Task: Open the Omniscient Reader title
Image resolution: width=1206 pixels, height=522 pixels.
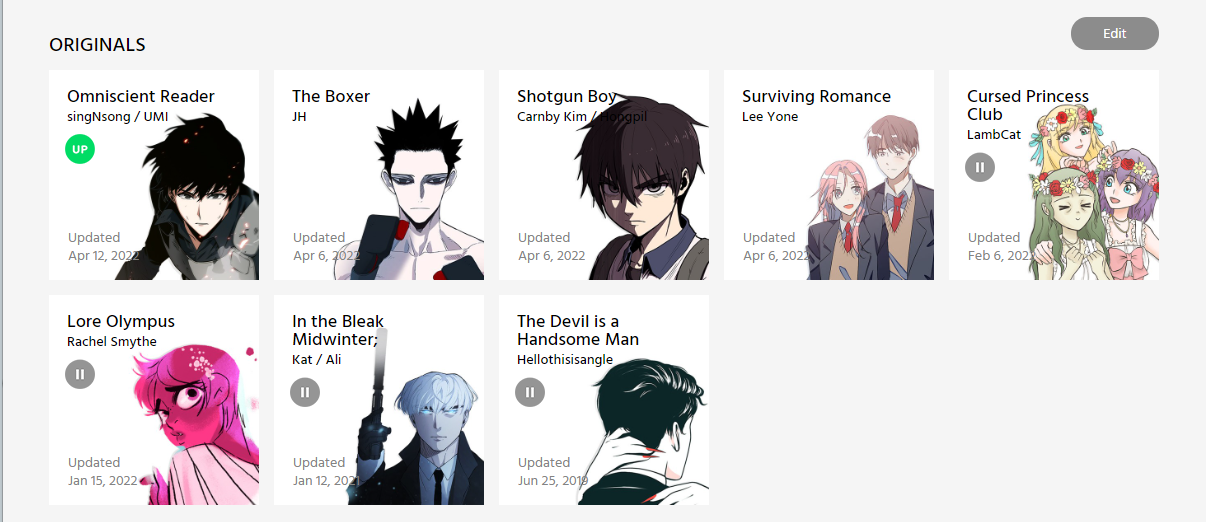Action: [x=141, y=97]
